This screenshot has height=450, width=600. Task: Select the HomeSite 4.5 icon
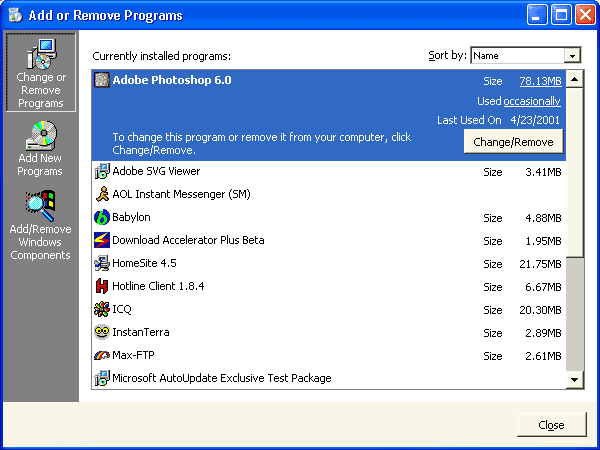(x=101, y=263)
